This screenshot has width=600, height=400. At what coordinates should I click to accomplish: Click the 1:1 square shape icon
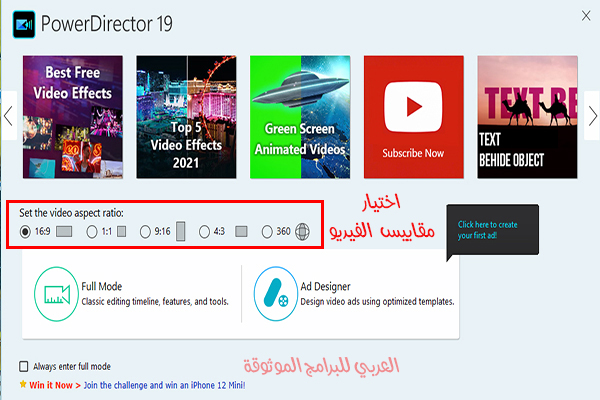[122, 232]
